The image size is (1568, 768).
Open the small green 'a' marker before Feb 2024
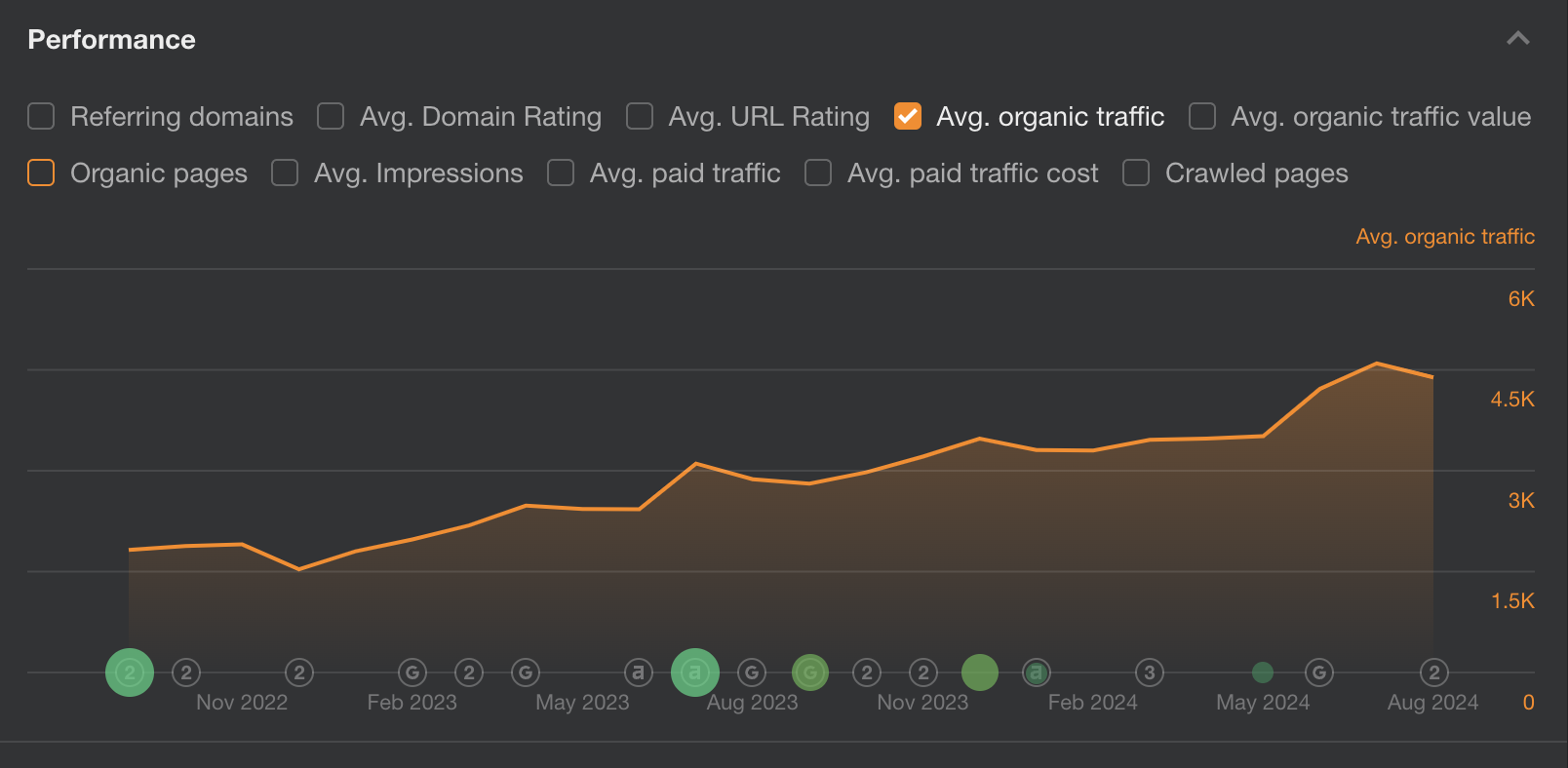[x=1037, y=672]
